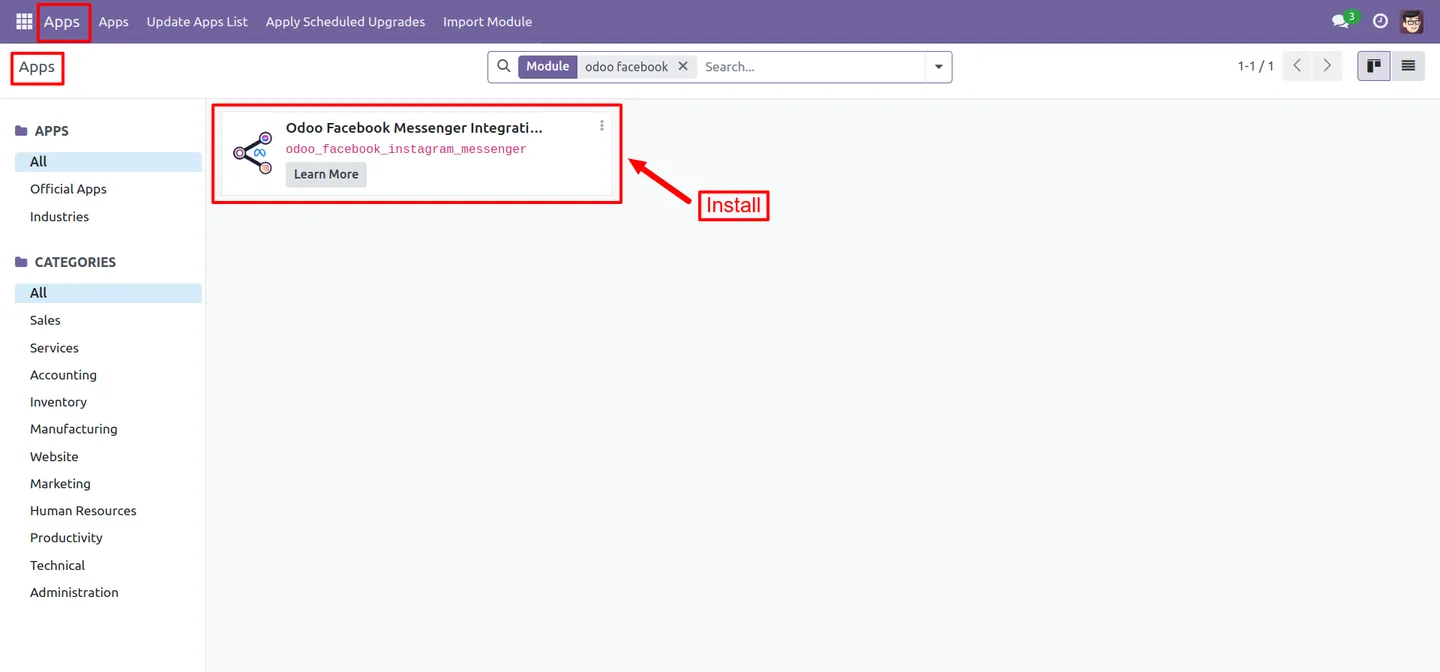Click the Module facet label
1440x672 pixels.
coord(548,66)
